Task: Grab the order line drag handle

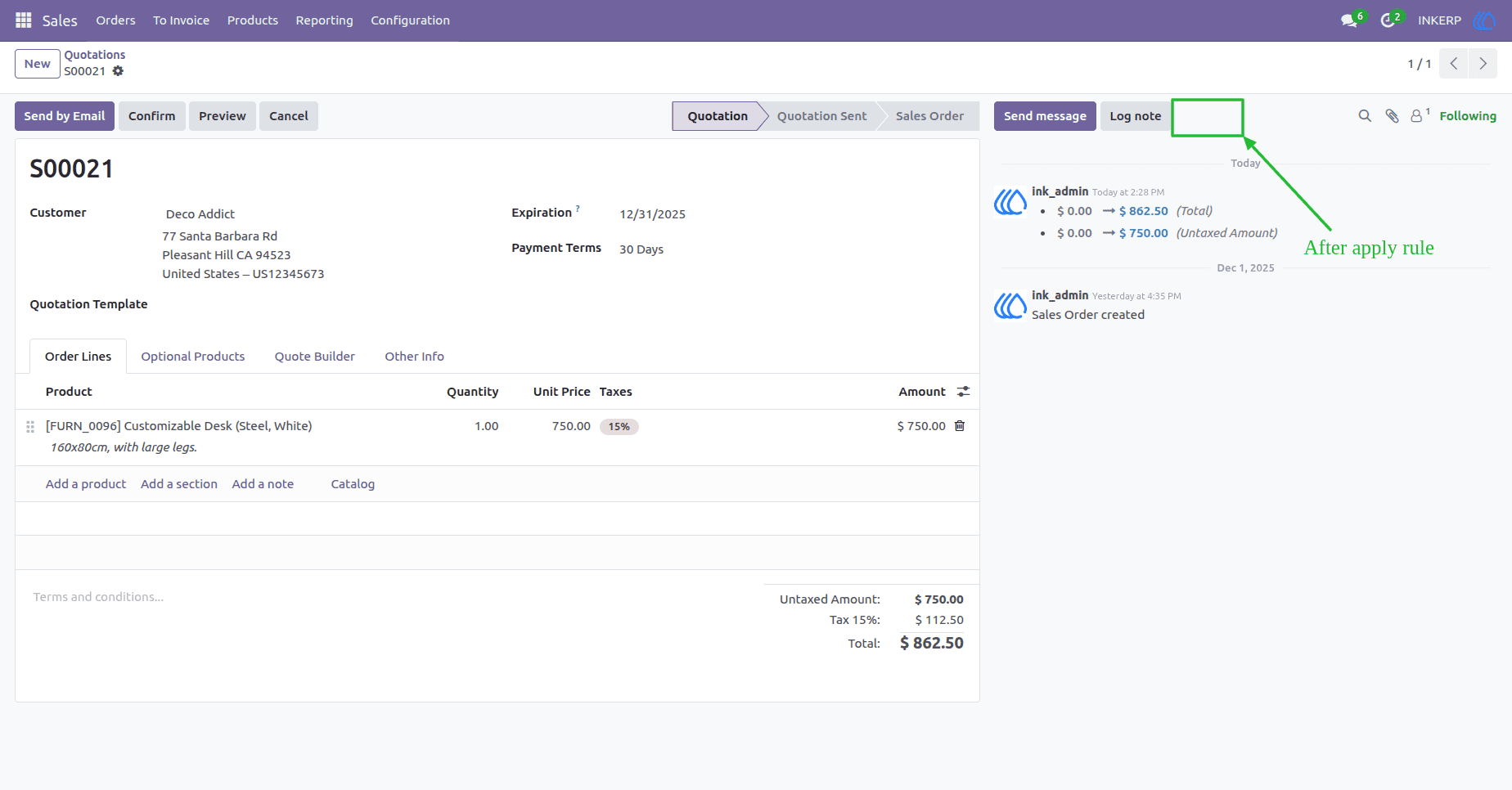Action: [30, 427]
